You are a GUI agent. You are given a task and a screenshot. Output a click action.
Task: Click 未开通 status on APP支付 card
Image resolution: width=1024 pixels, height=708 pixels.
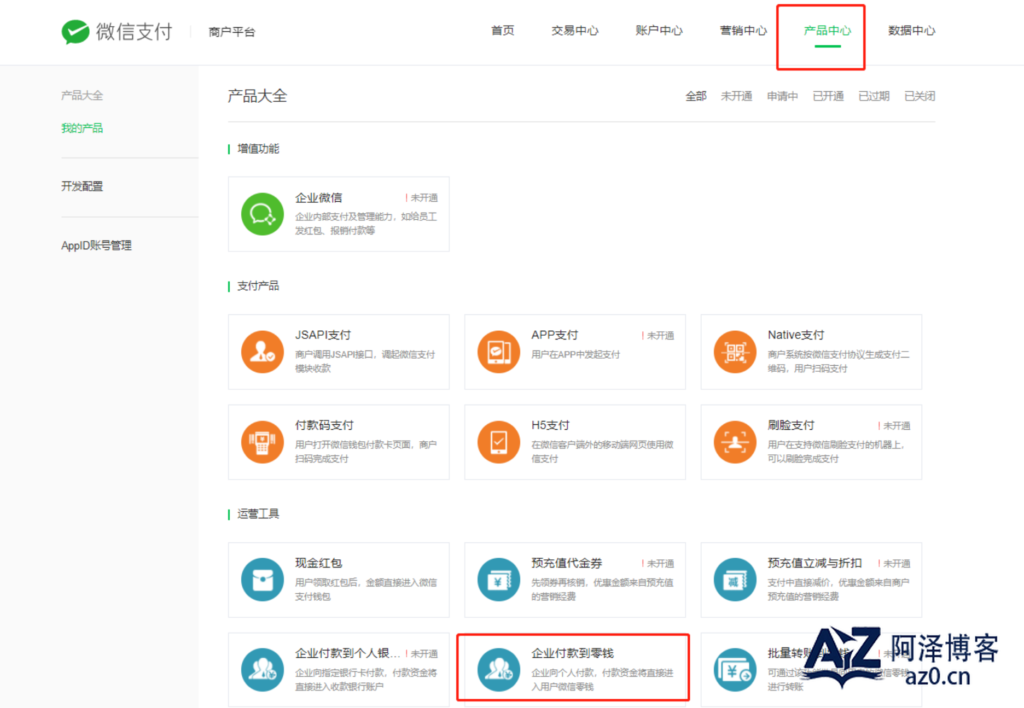658,336
